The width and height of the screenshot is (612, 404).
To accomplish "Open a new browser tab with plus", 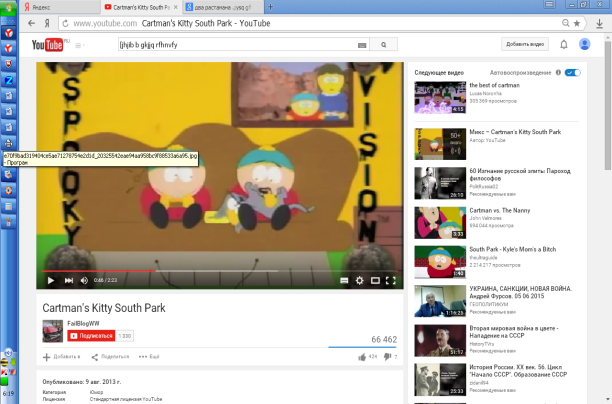I will [x=270, y=7].
